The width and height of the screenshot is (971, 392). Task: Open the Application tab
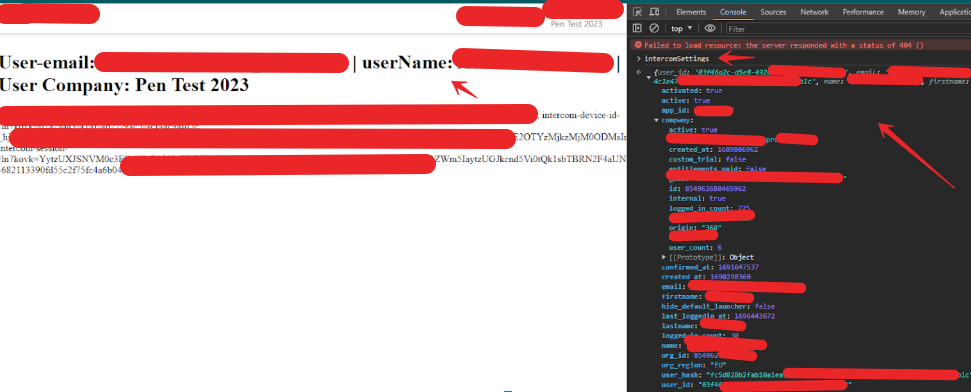pos(954,12)
